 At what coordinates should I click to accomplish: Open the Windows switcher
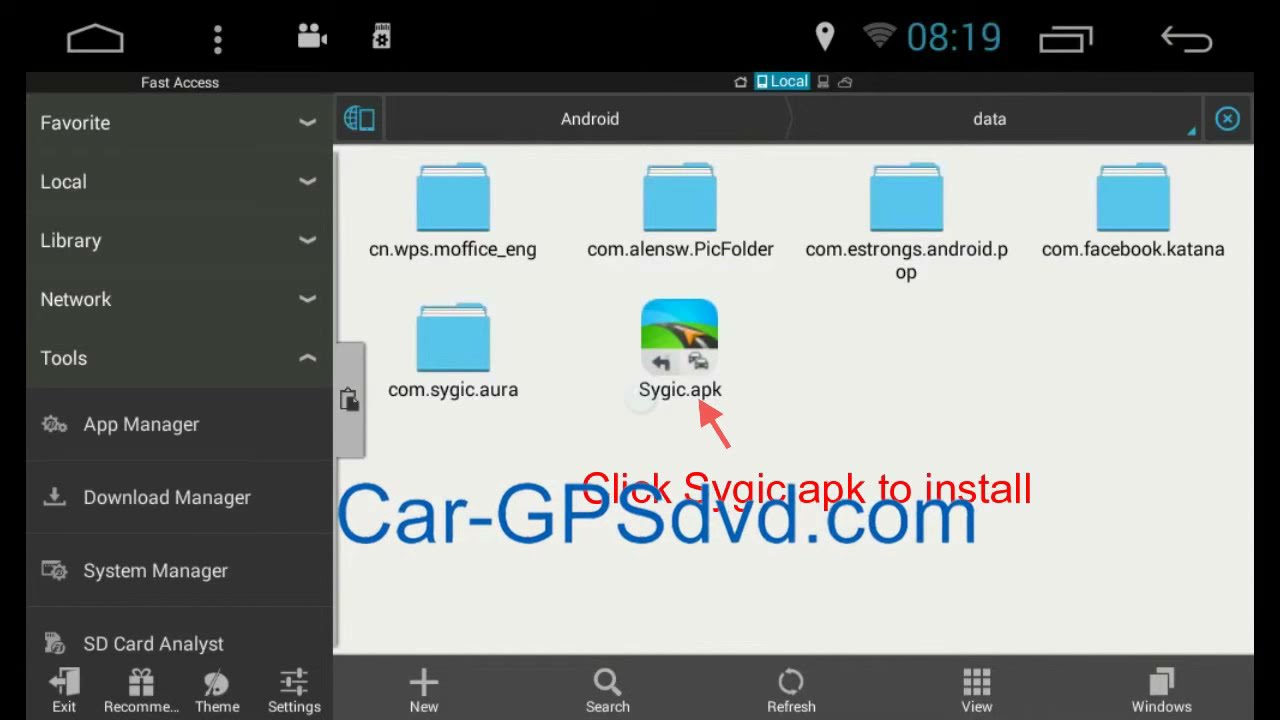[x=1161, y=691]
